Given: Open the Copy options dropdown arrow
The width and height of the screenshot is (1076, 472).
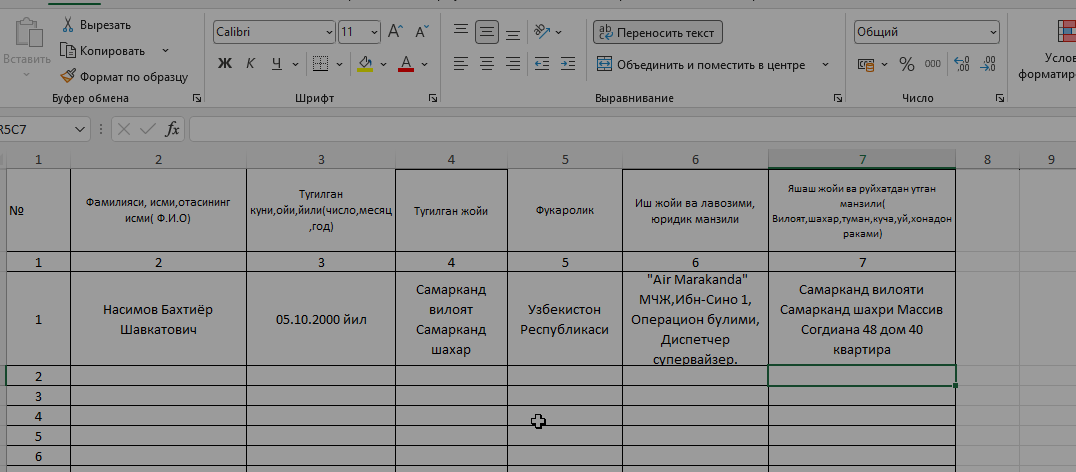Looking at the screenshot, I should 165,50.
